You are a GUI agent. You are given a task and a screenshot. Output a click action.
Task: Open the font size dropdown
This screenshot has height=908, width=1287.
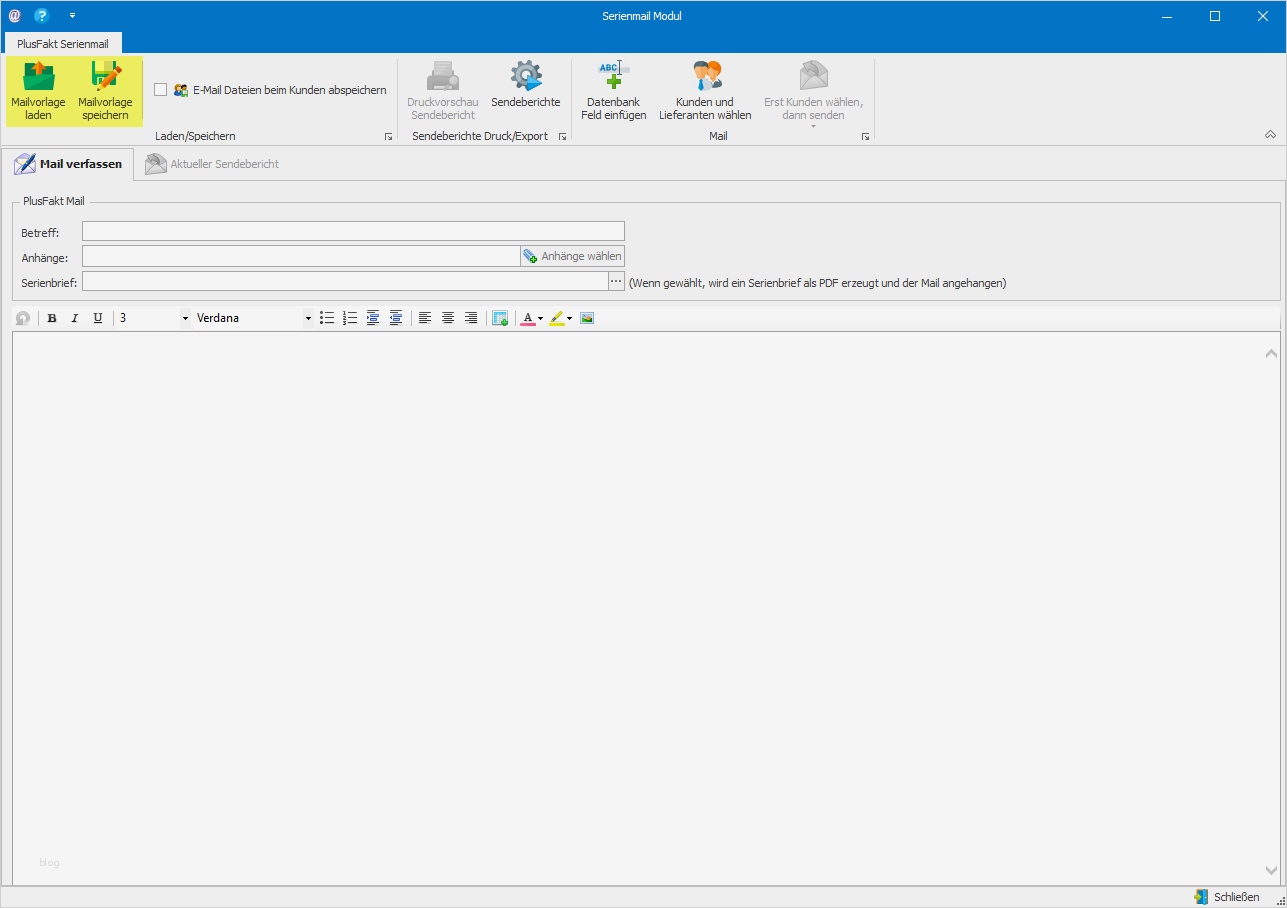click(185, 318)
